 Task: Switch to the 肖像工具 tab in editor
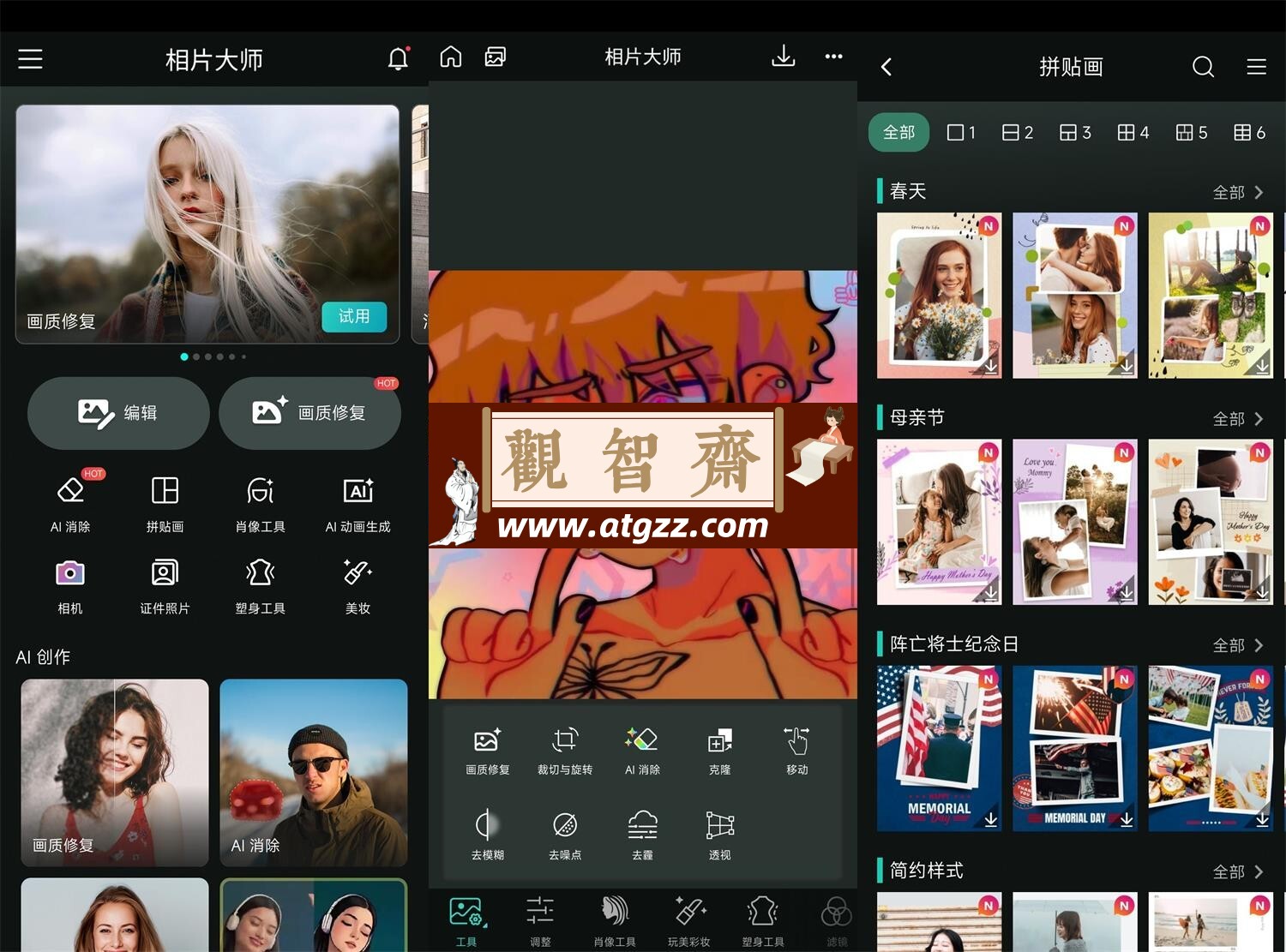615,921
